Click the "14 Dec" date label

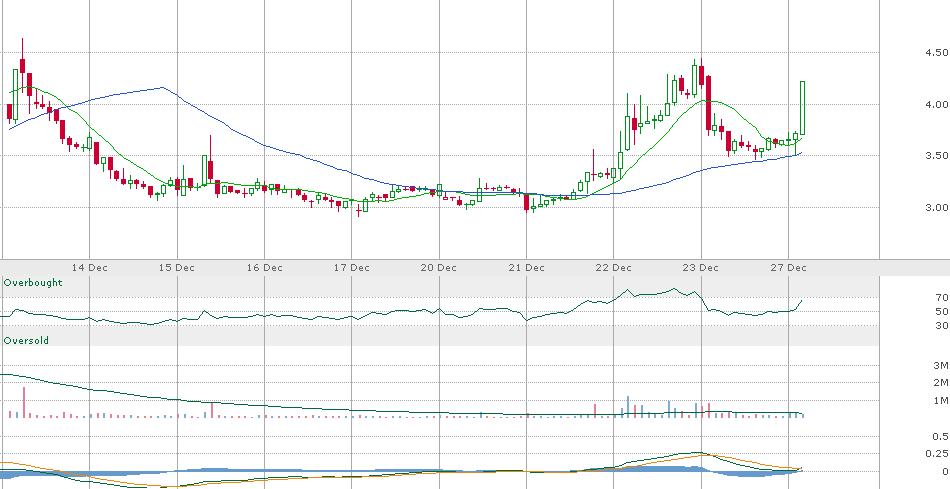(89, 267)
